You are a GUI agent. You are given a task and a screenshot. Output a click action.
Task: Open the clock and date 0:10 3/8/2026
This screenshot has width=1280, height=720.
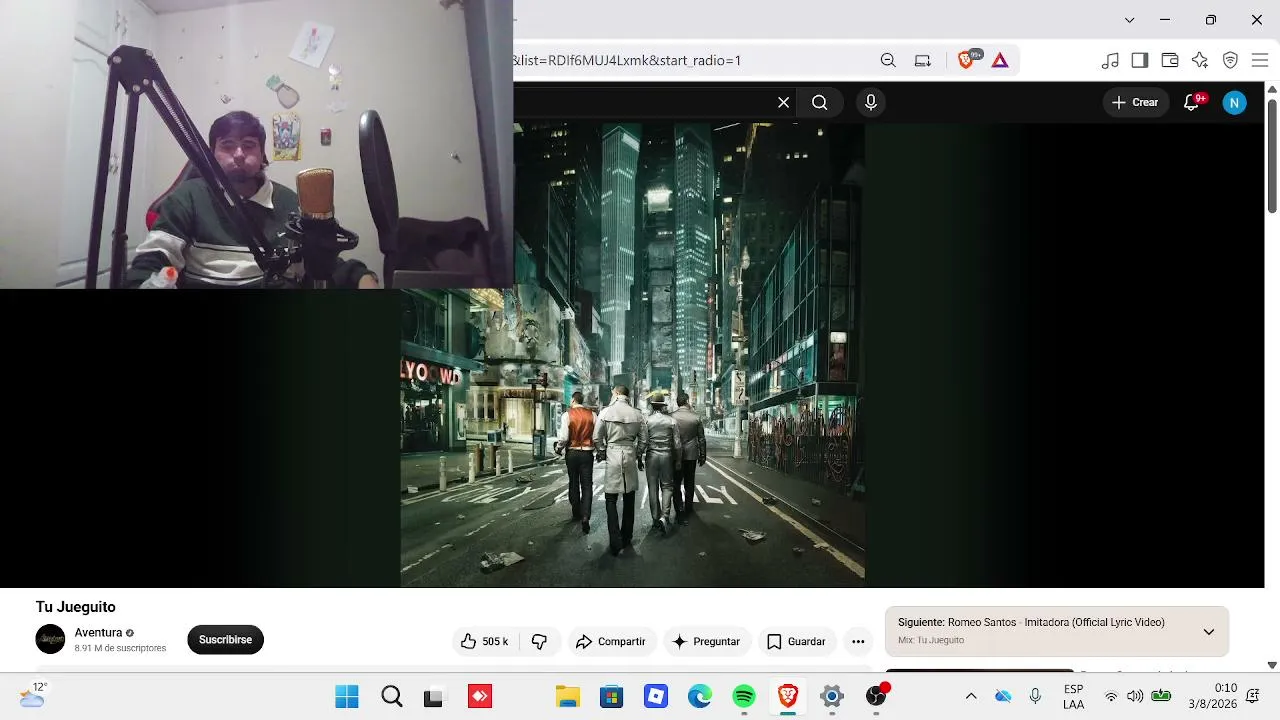pos(1212,697)
